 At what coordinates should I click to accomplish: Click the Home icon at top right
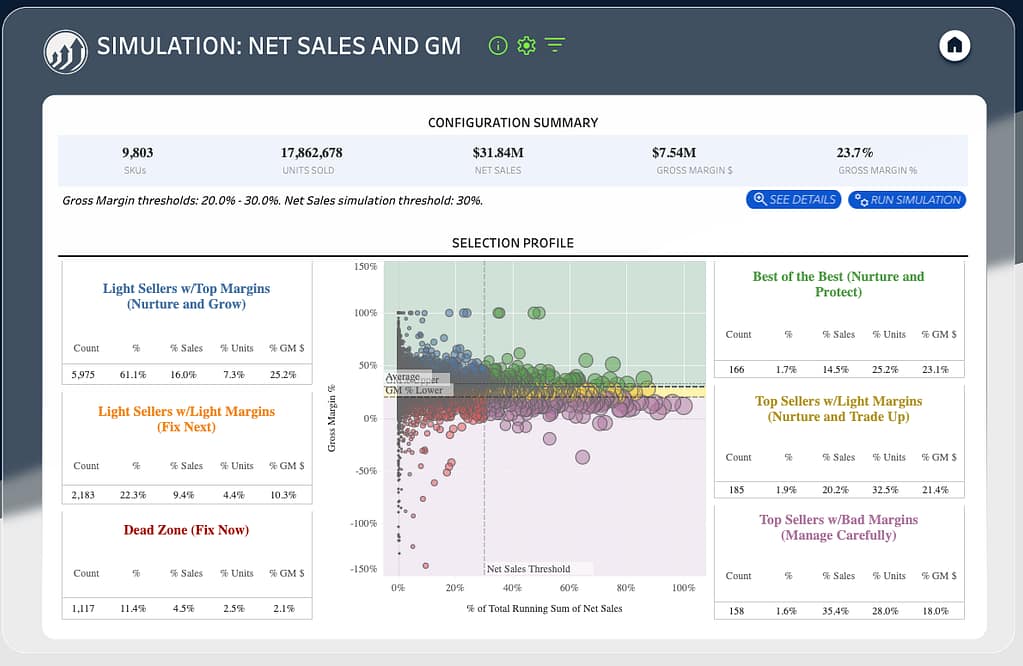pyautogui.click(x=953, y=45)
